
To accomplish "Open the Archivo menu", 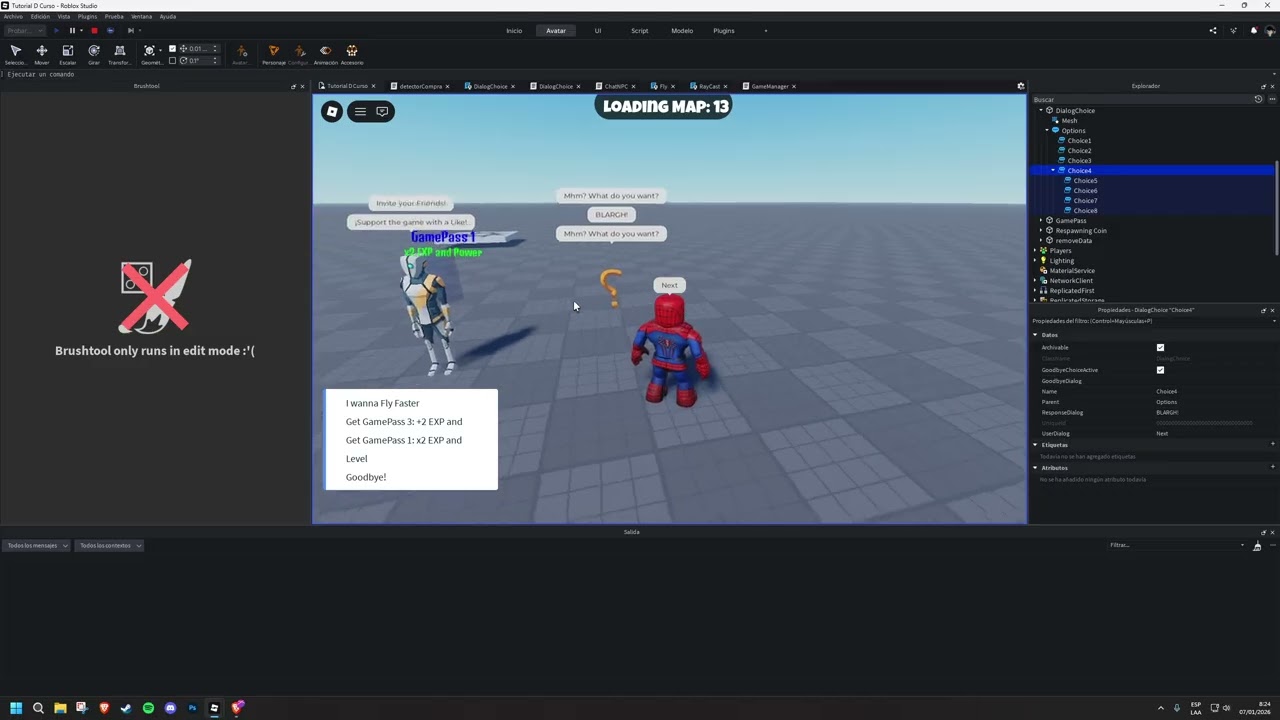I will 13,16.
